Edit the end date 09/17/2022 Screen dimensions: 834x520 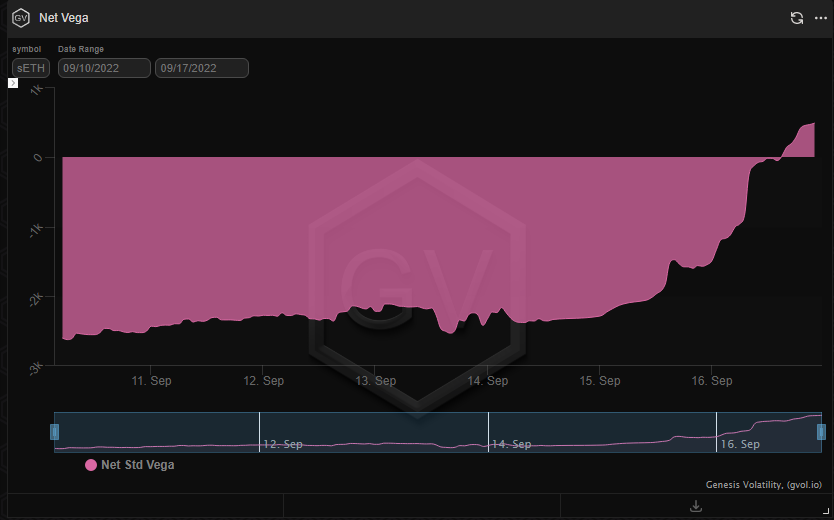[x=202, y=68]
